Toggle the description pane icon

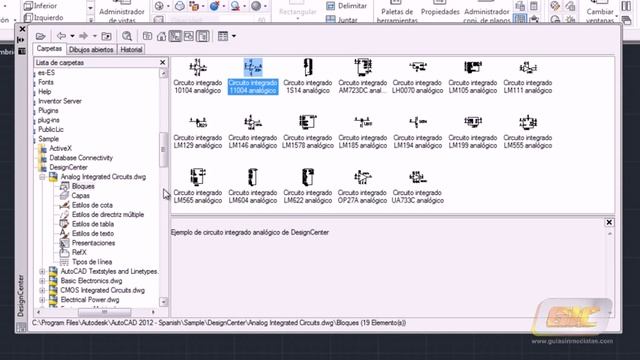point(202,36)
